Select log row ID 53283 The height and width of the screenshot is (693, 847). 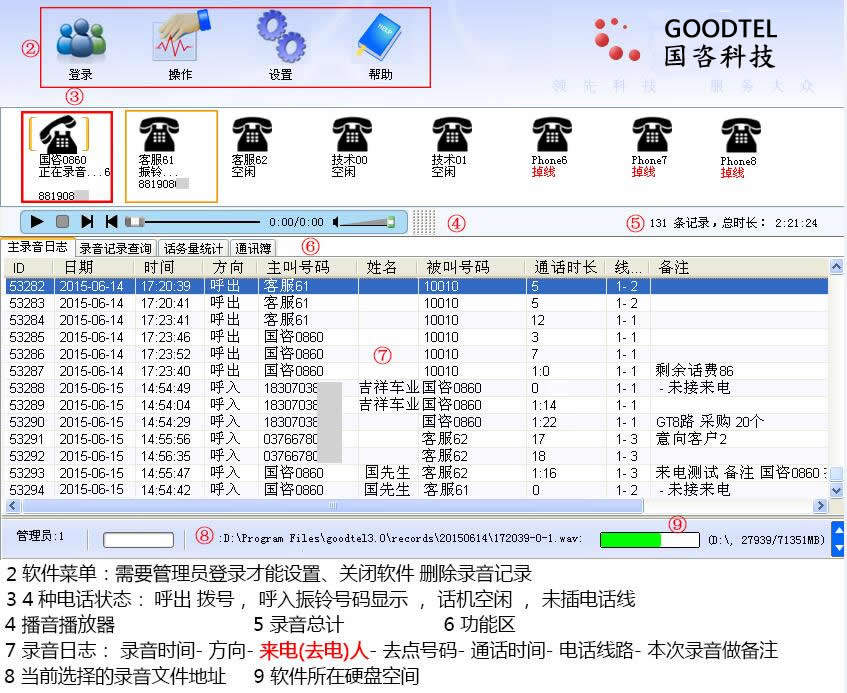coord(416,303)
